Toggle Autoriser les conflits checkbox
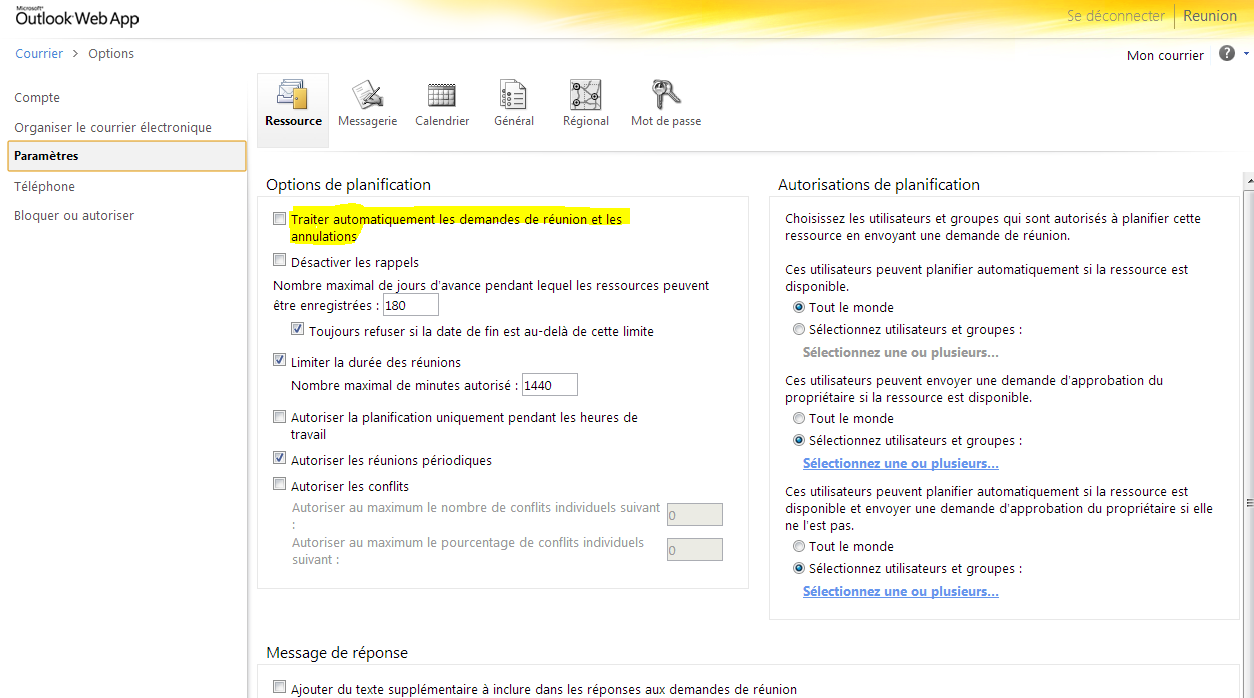The image size is (1254, 698). (280, 485)
